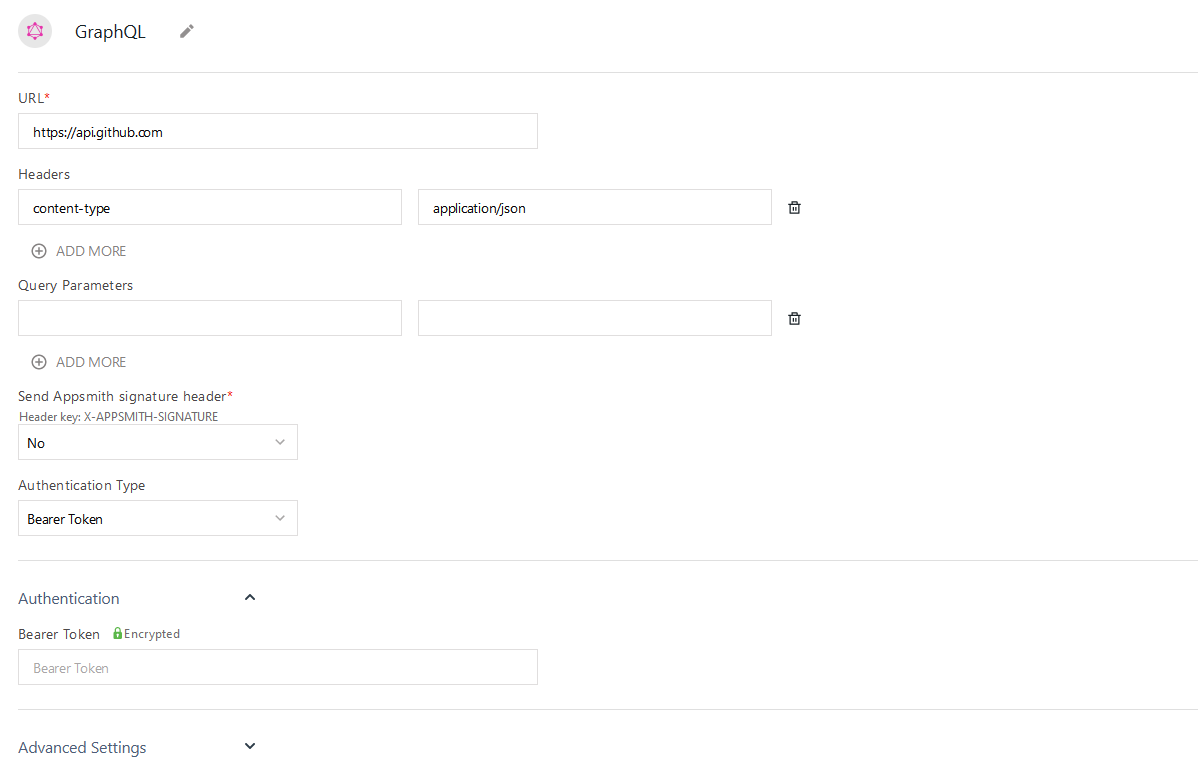1198x780 pixels.
Task: Click the application/json header value field
Action: coord(594,207)
